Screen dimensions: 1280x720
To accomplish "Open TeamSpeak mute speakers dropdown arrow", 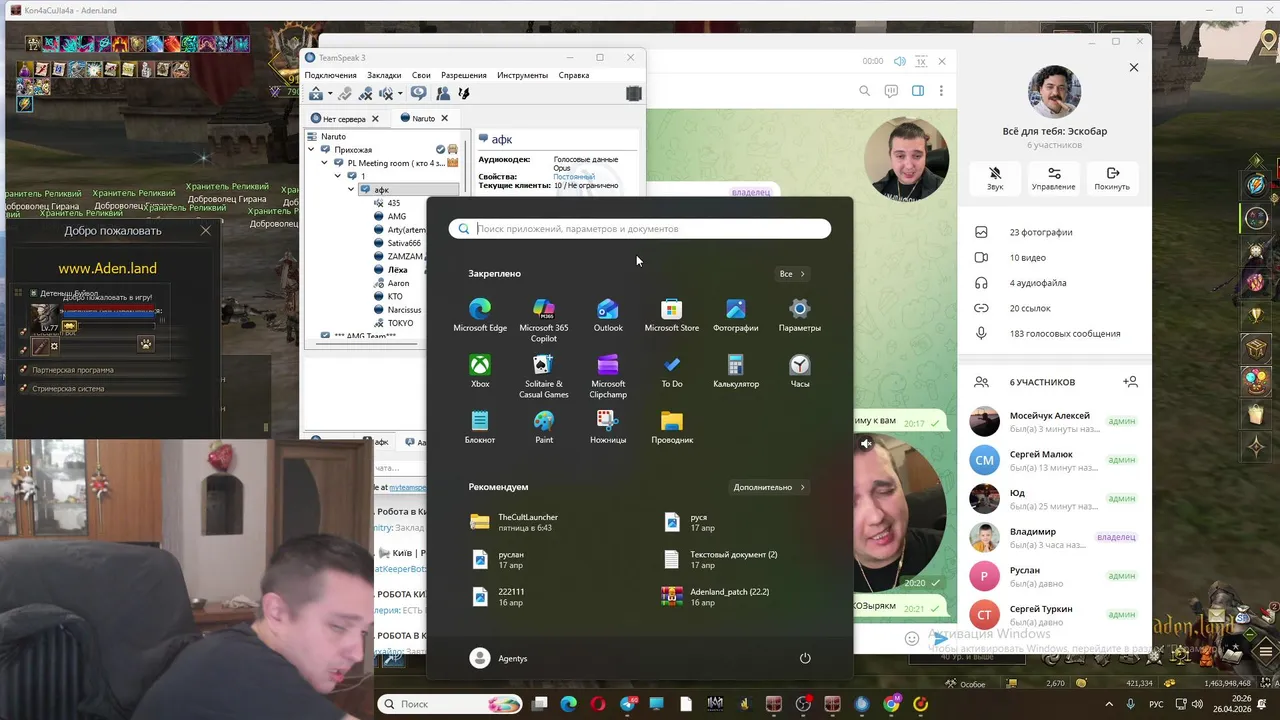I will (399, 93).
